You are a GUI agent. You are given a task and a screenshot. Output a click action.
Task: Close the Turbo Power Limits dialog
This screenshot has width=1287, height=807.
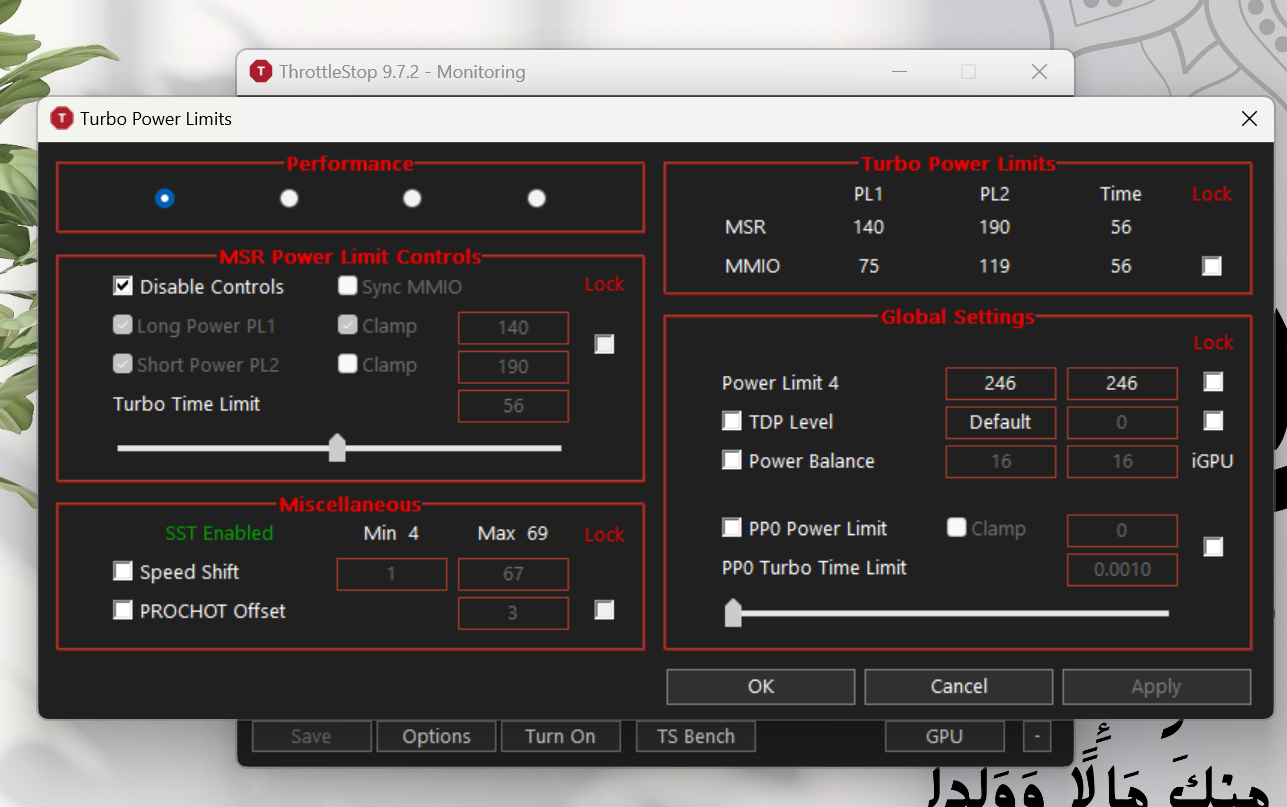(1249, 118)
